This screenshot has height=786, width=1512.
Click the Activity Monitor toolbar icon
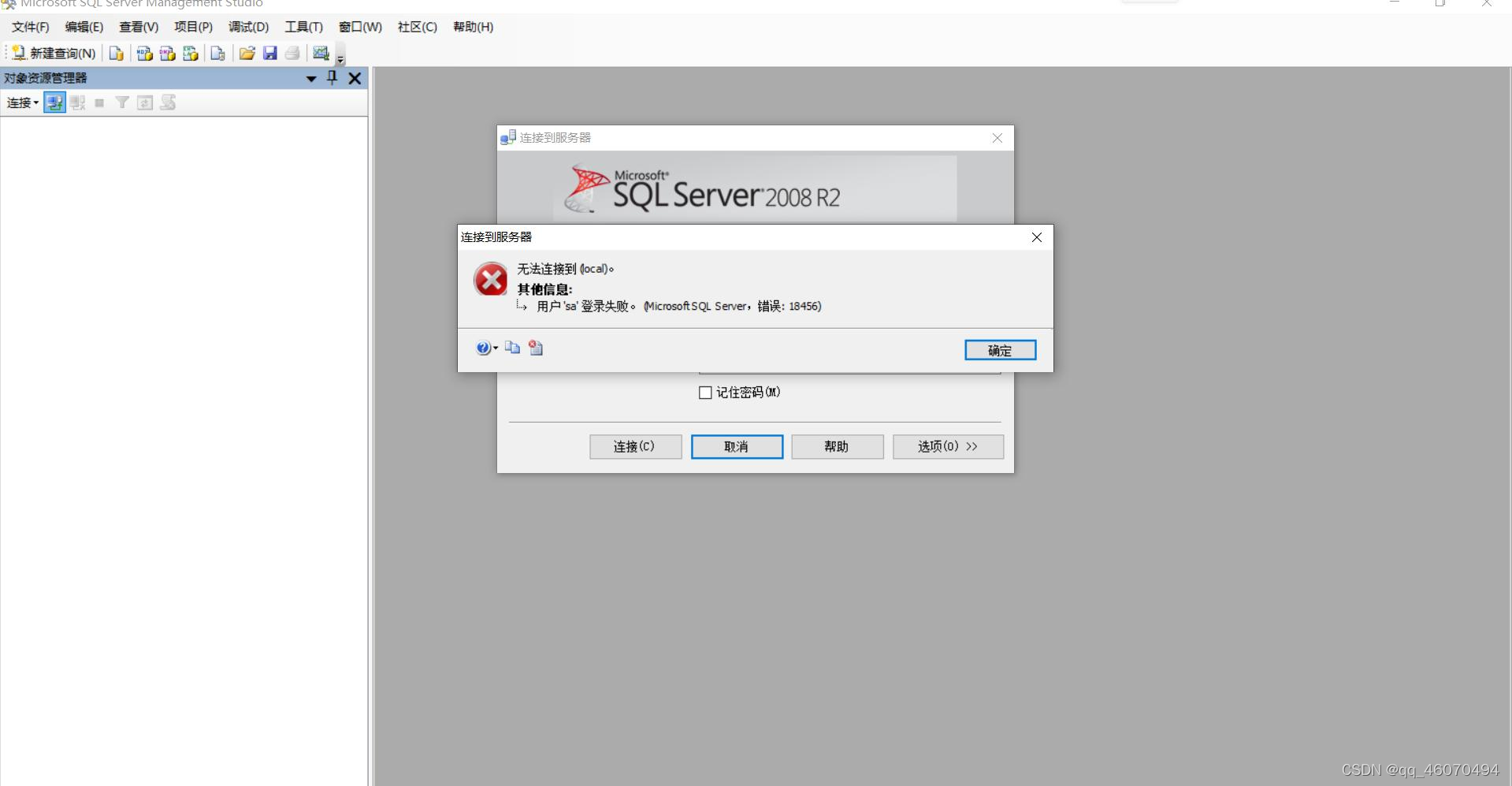click(x=321, y=53)
